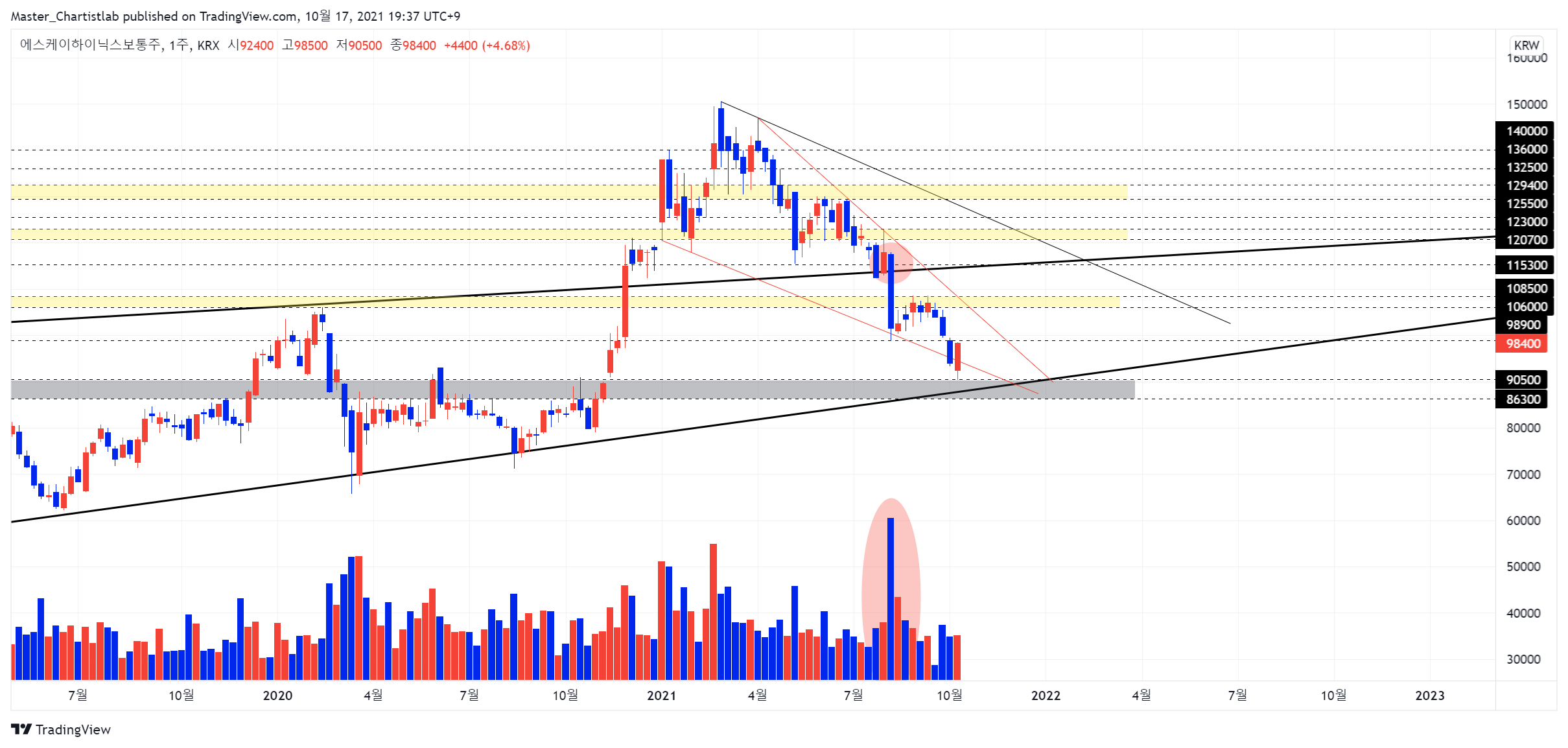The image size is (1568, 748).
Task: Click the symbol name 에스케이하이닉스보통주
Action: point(90,45)
